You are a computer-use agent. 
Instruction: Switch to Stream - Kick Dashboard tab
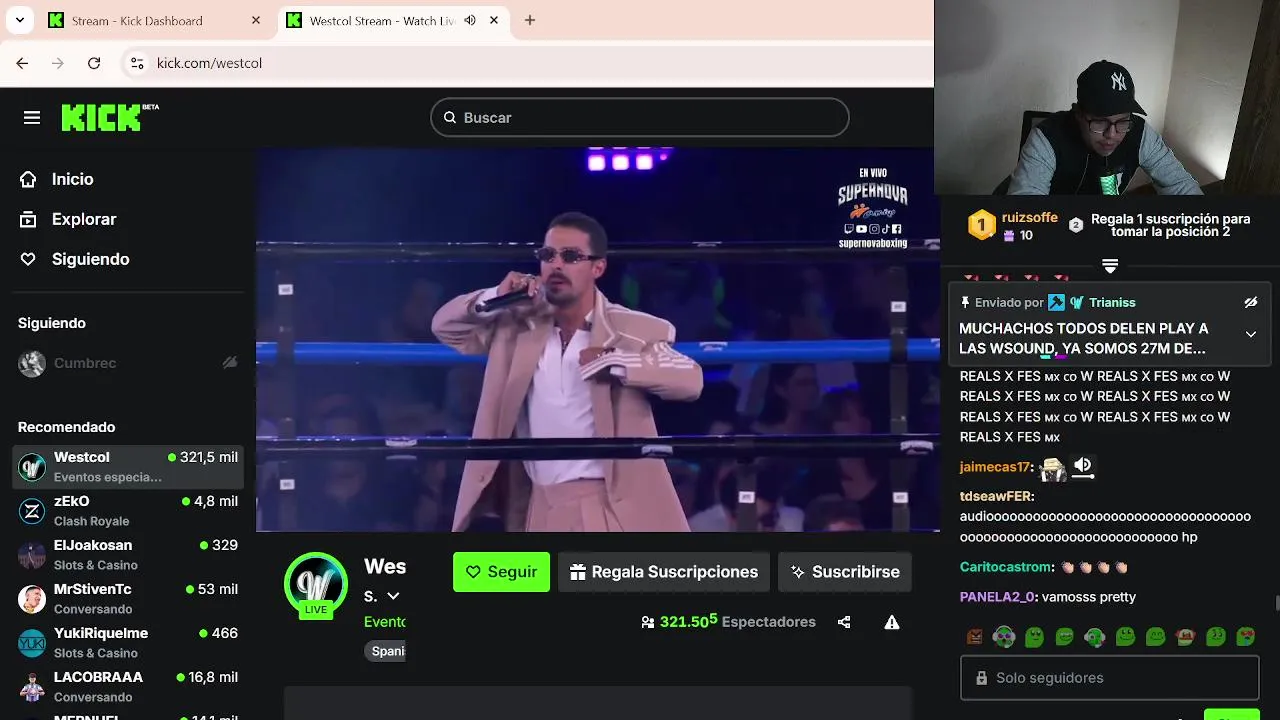pyautogui.click(x=155, y=20)
